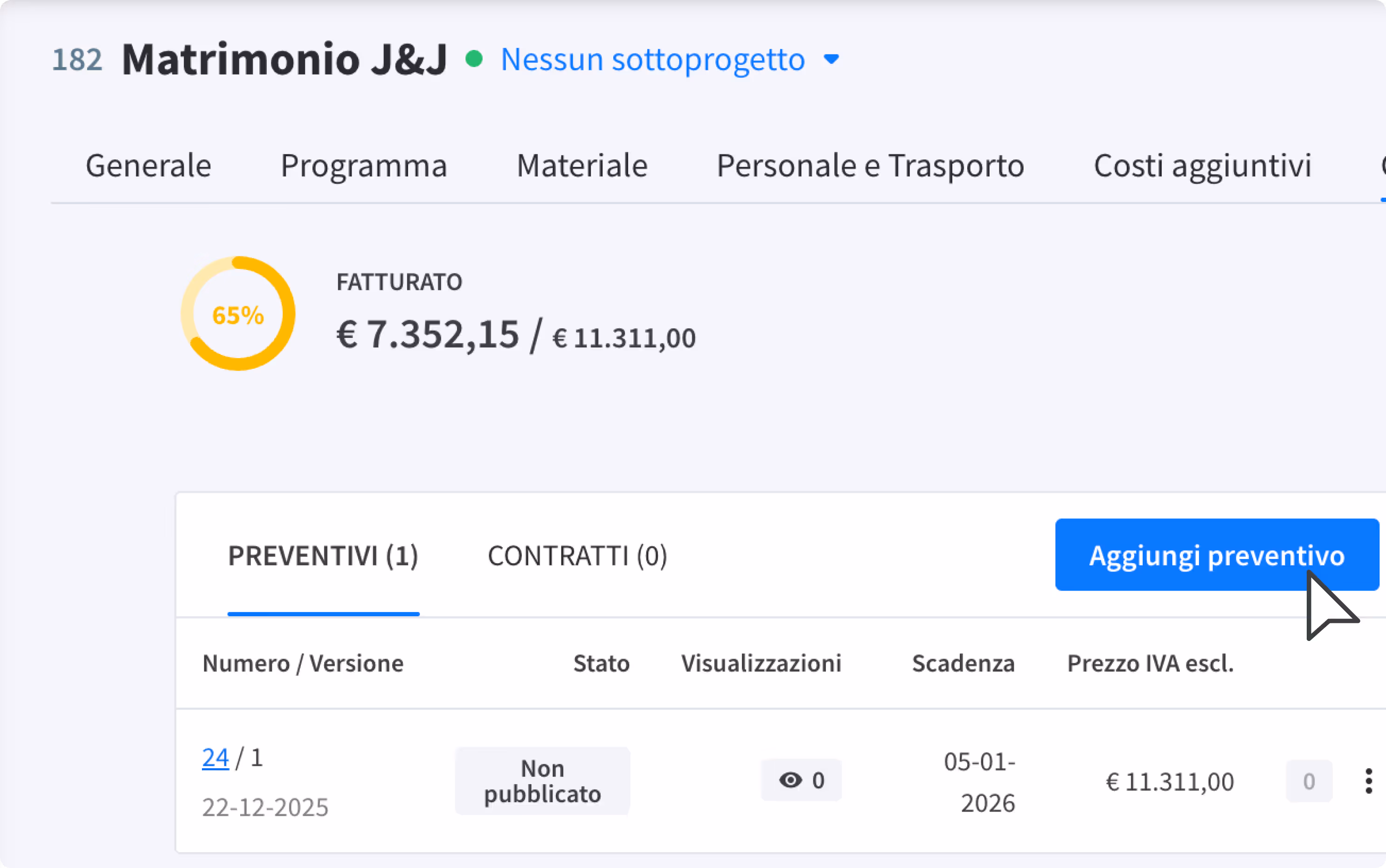Click the Prezzo IVA escl. column header
This screenshot has width=1386, height=868.
(1150, 664)
